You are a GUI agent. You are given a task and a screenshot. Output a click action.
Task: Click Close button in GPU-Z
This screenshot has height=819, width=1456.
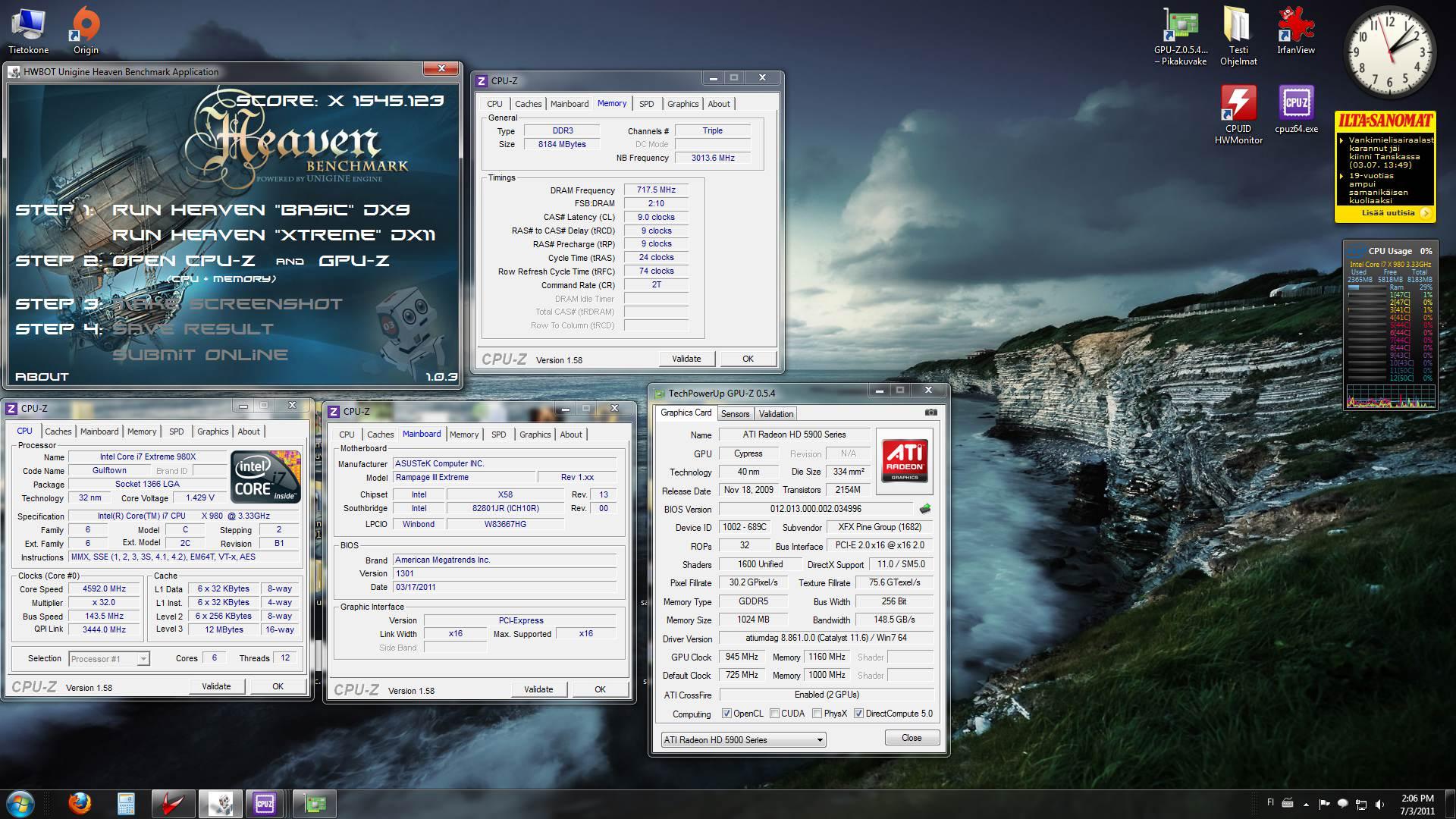coord(912,738)
